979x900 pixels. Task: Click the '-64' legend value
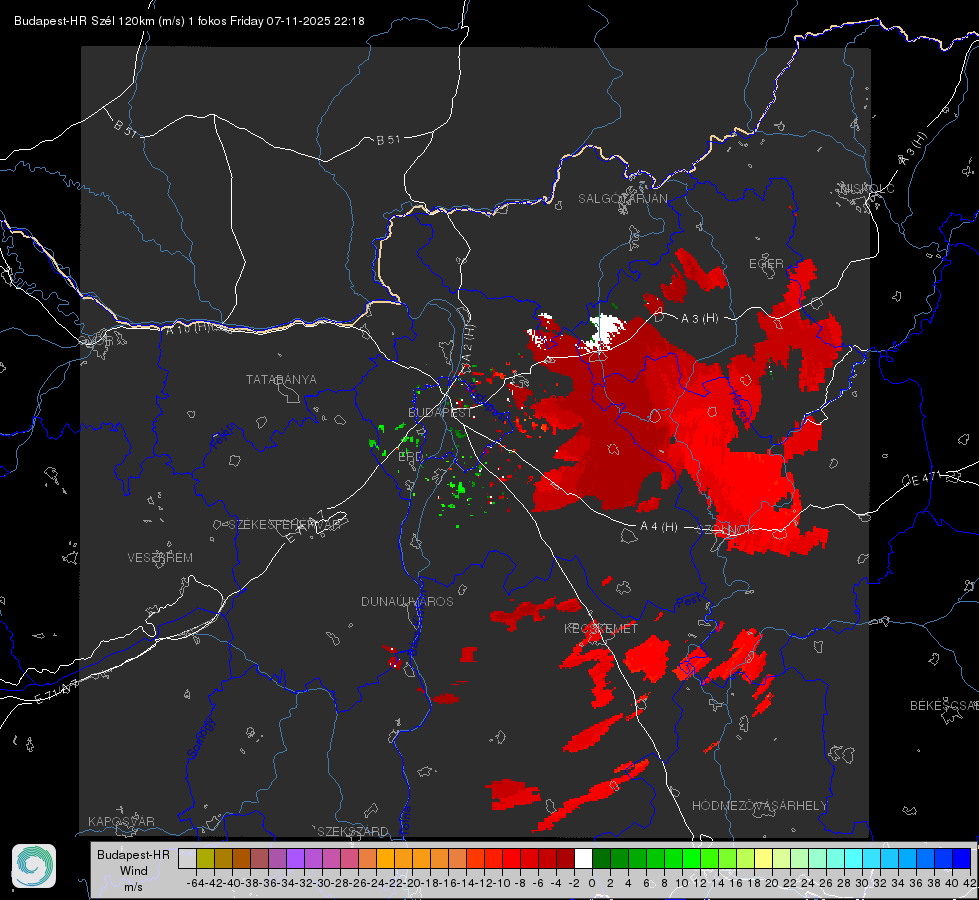195,883
